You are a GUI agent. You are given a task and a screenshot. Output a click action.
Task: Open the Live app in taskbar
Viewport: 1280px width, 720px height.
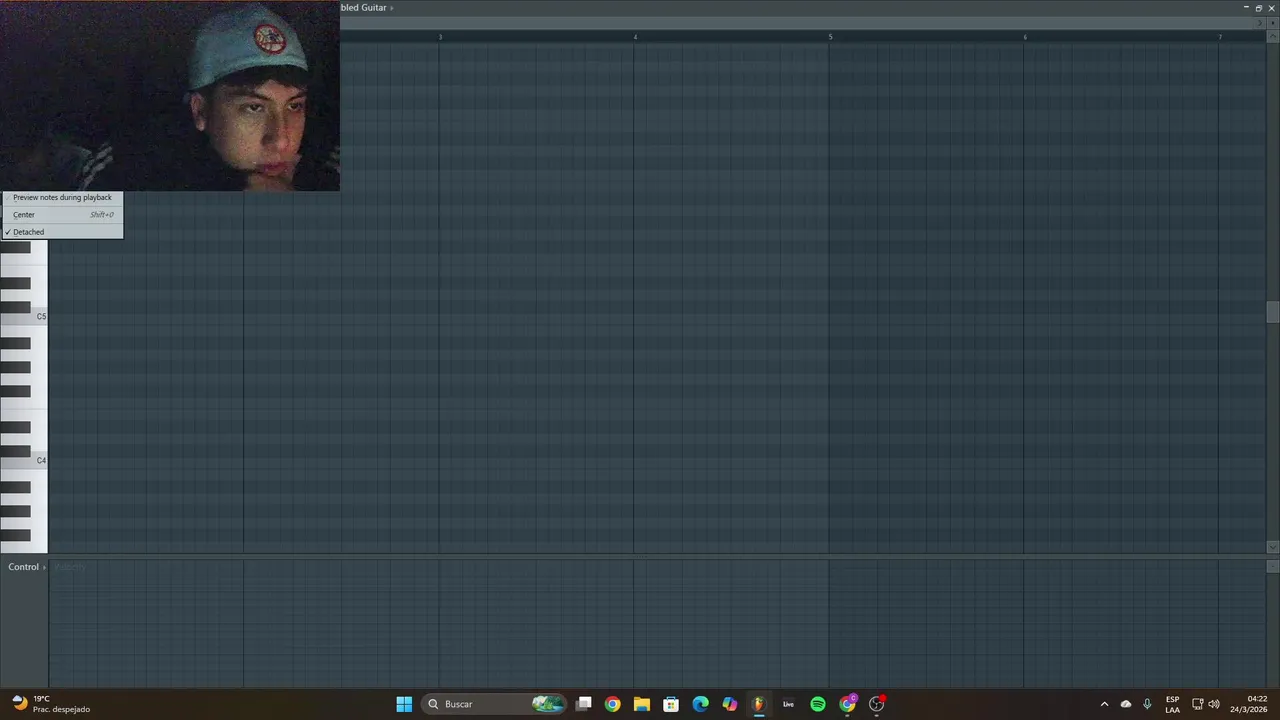788,704
